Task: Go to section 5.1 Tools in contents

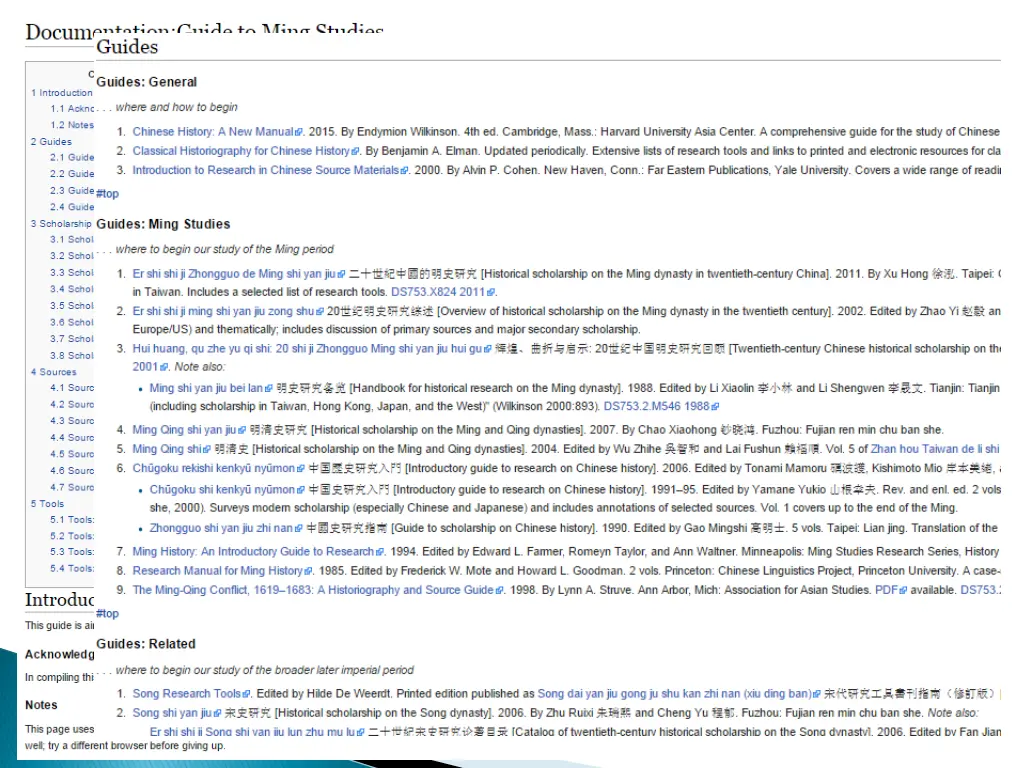Action: pyautogui.click(x=72, y=520)
